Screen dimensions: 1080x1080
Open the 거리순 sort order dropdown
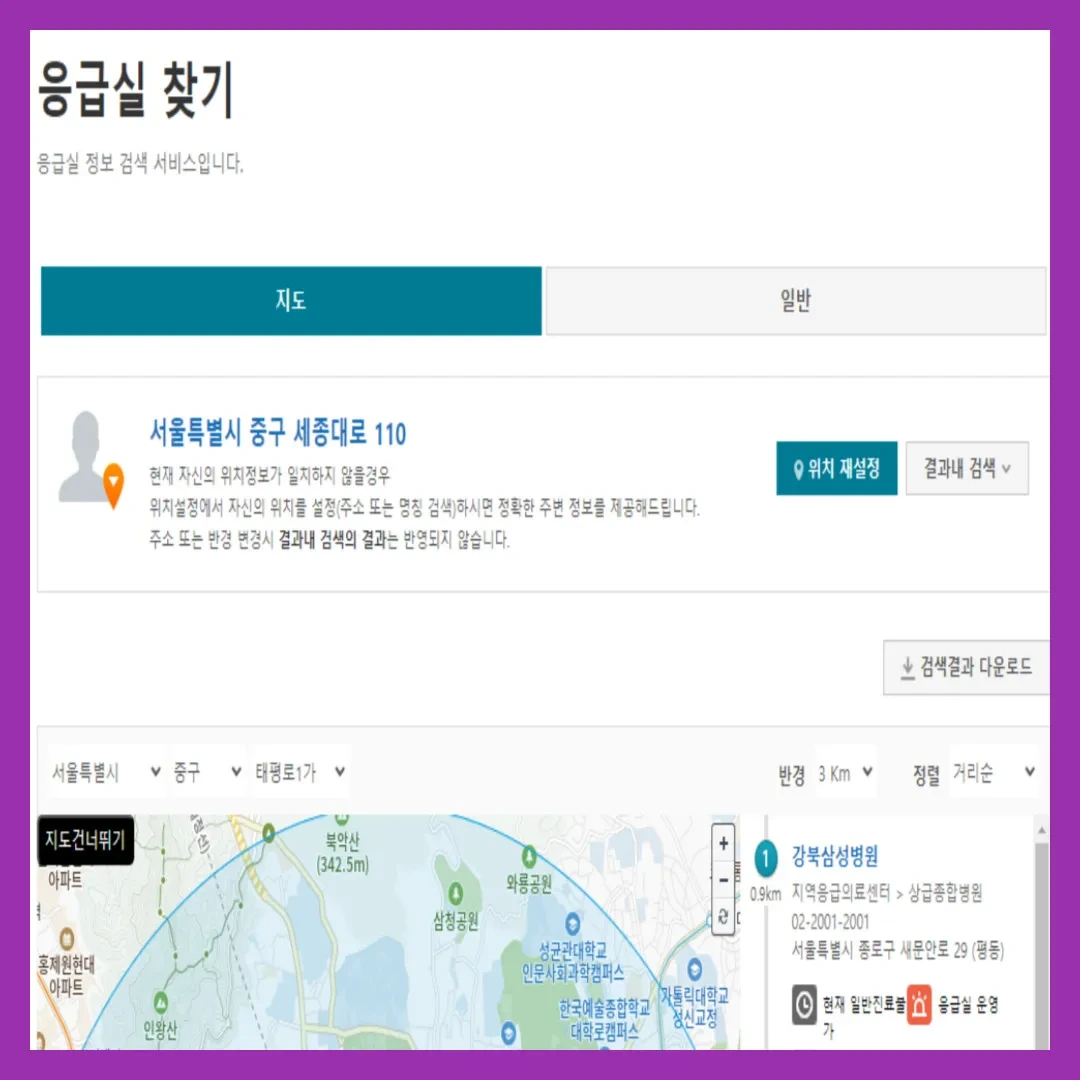pos(994,773)
